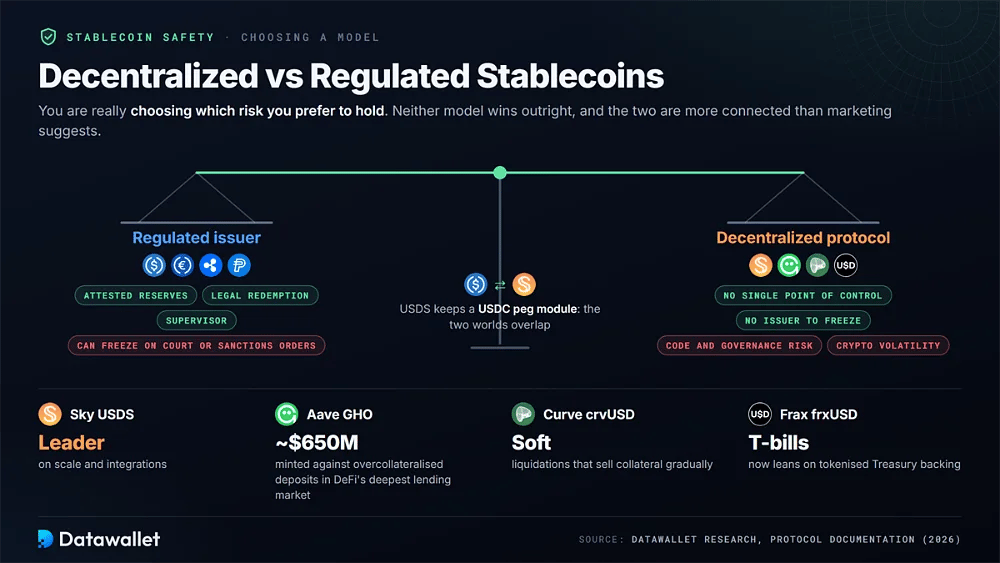Click the euro coin icon under Regulated issuer
This screenshot has height=563, width=1000.
pyautogui.click(x=182, y=265)
